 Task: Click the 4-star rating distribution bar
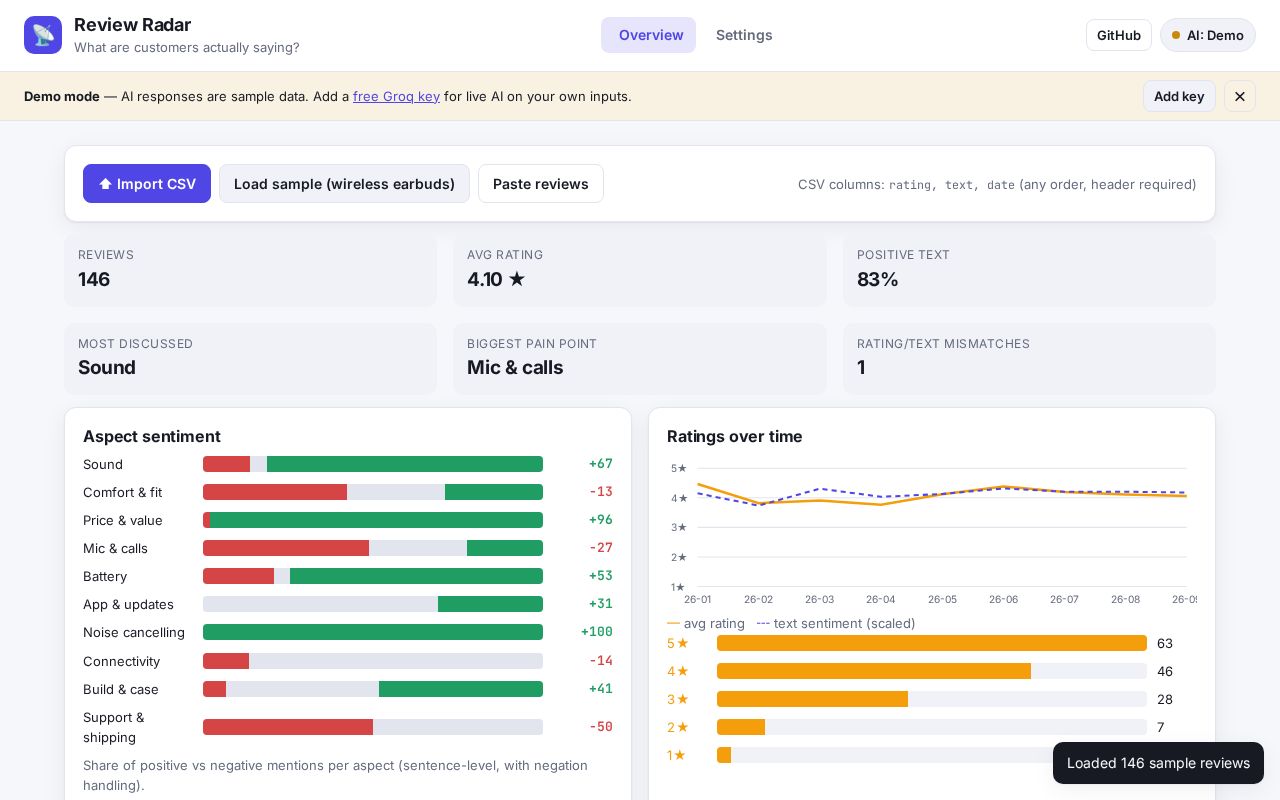pos(932,671)
